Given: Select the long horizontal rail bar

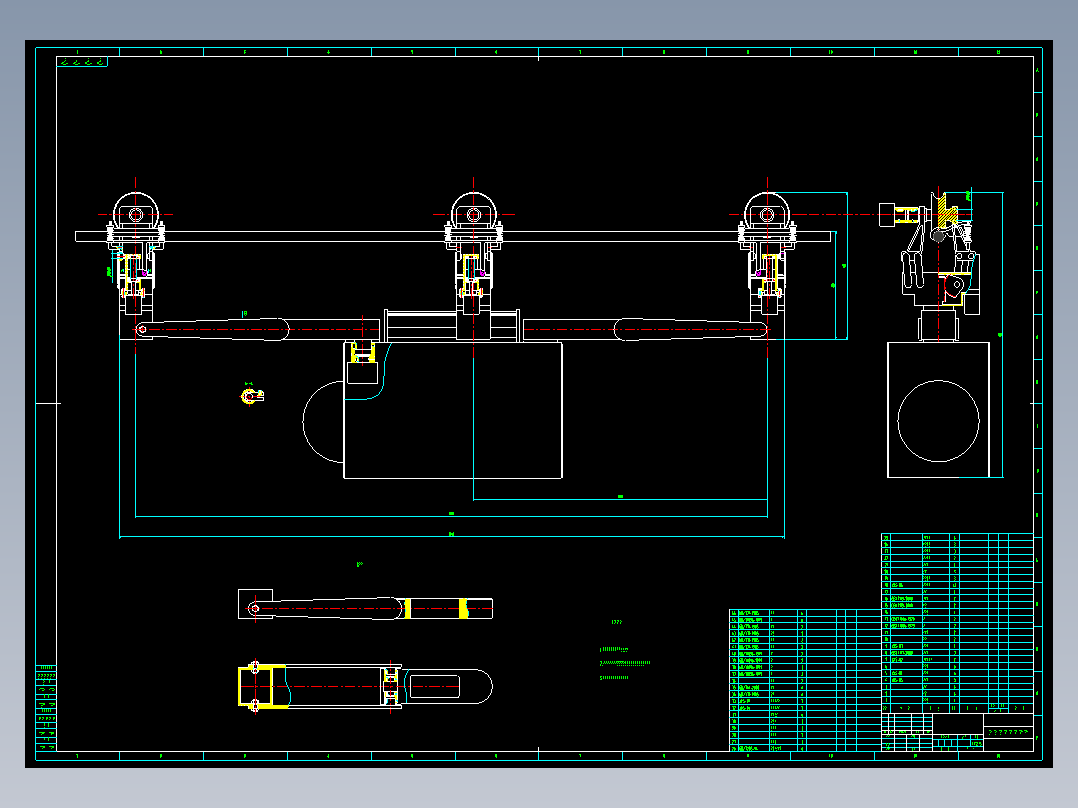Looking at the screenshot, I should [x=453, y=237].
